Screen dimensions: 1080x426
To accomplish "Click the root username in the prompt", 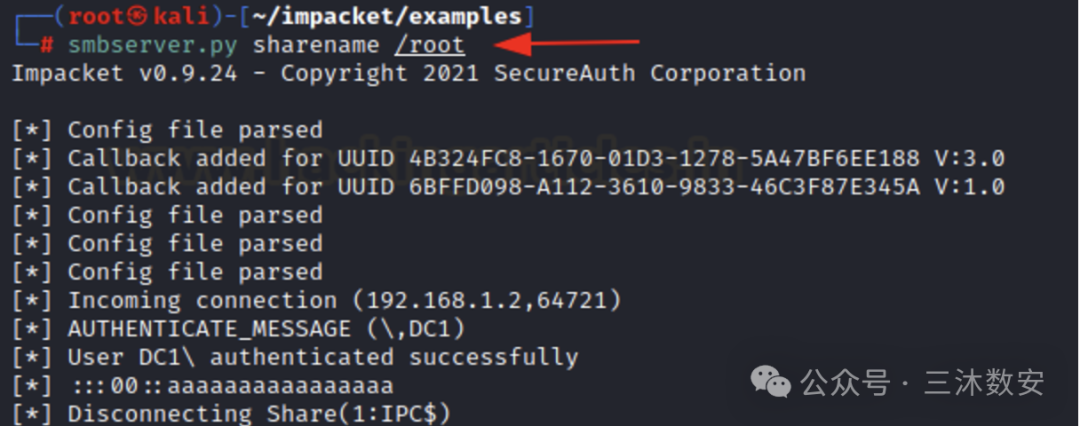I will point(96,17).
